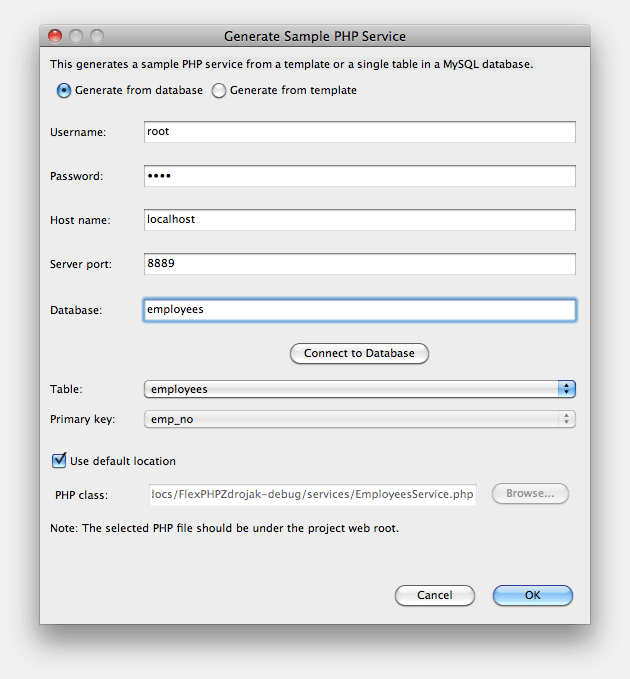
Task: Click the dialog description text about MySQL
Action: 291,64
